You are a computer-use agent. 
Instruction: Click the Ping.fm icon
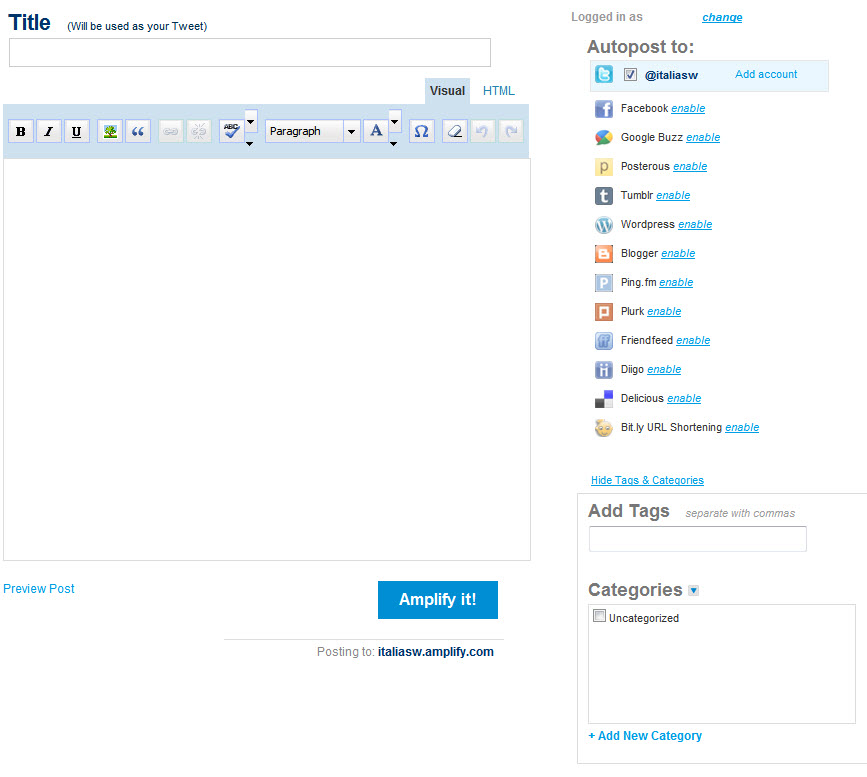coord(604,283)
